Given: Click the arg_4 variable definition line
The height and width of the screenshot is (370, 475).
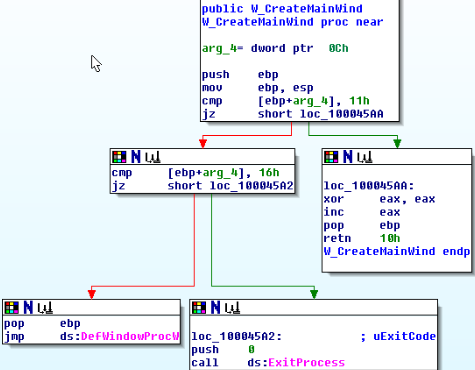Looking at the screenshot, I should 275,48.
